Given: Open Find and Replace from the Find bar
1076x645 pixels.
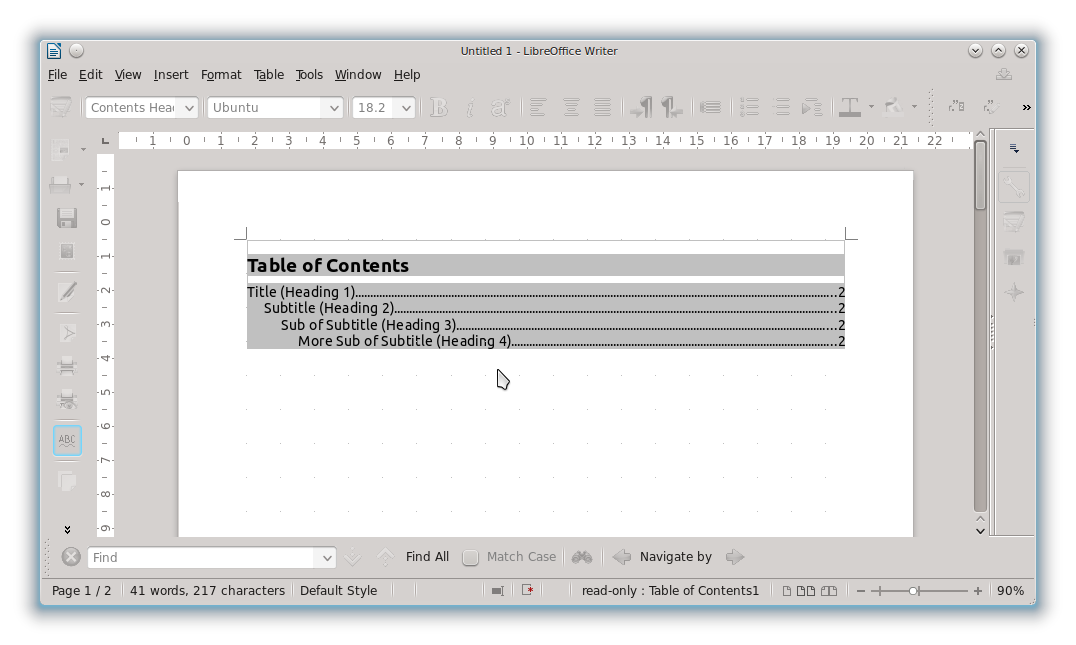Looking at the screenshot, I should point(581,557).
